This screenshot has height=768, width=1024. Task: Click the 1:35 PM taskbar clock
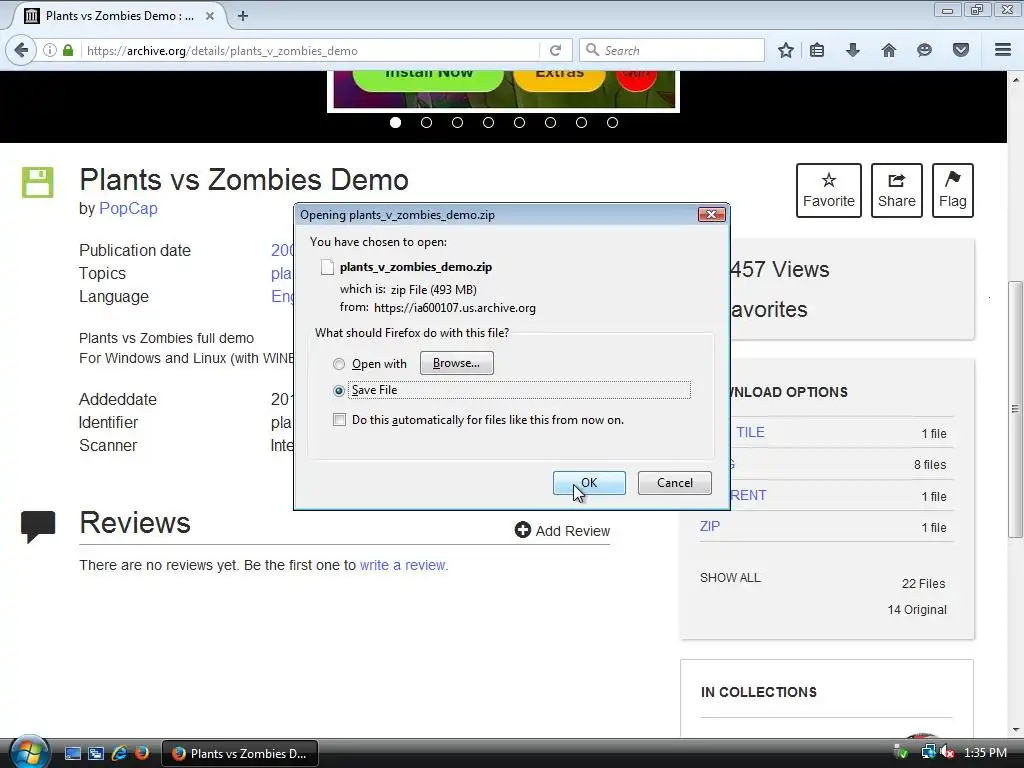pos(985,753)
